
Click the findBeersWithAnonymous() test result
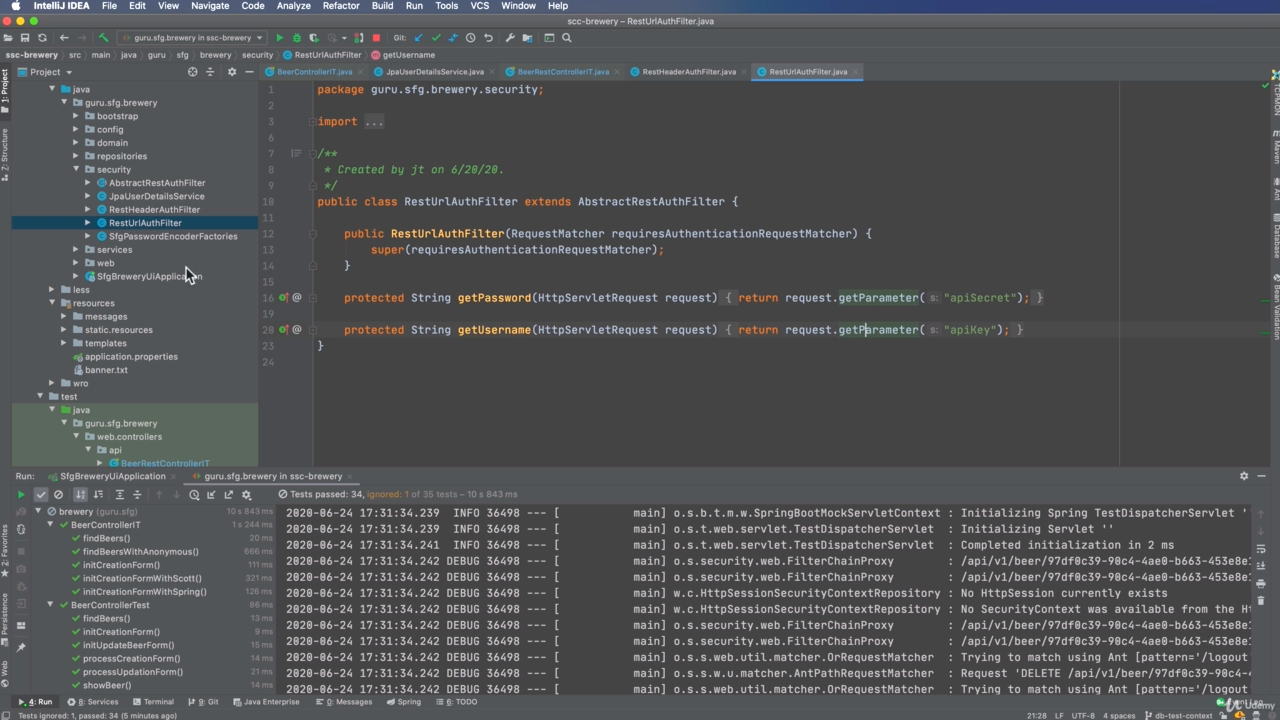(140, 552)
